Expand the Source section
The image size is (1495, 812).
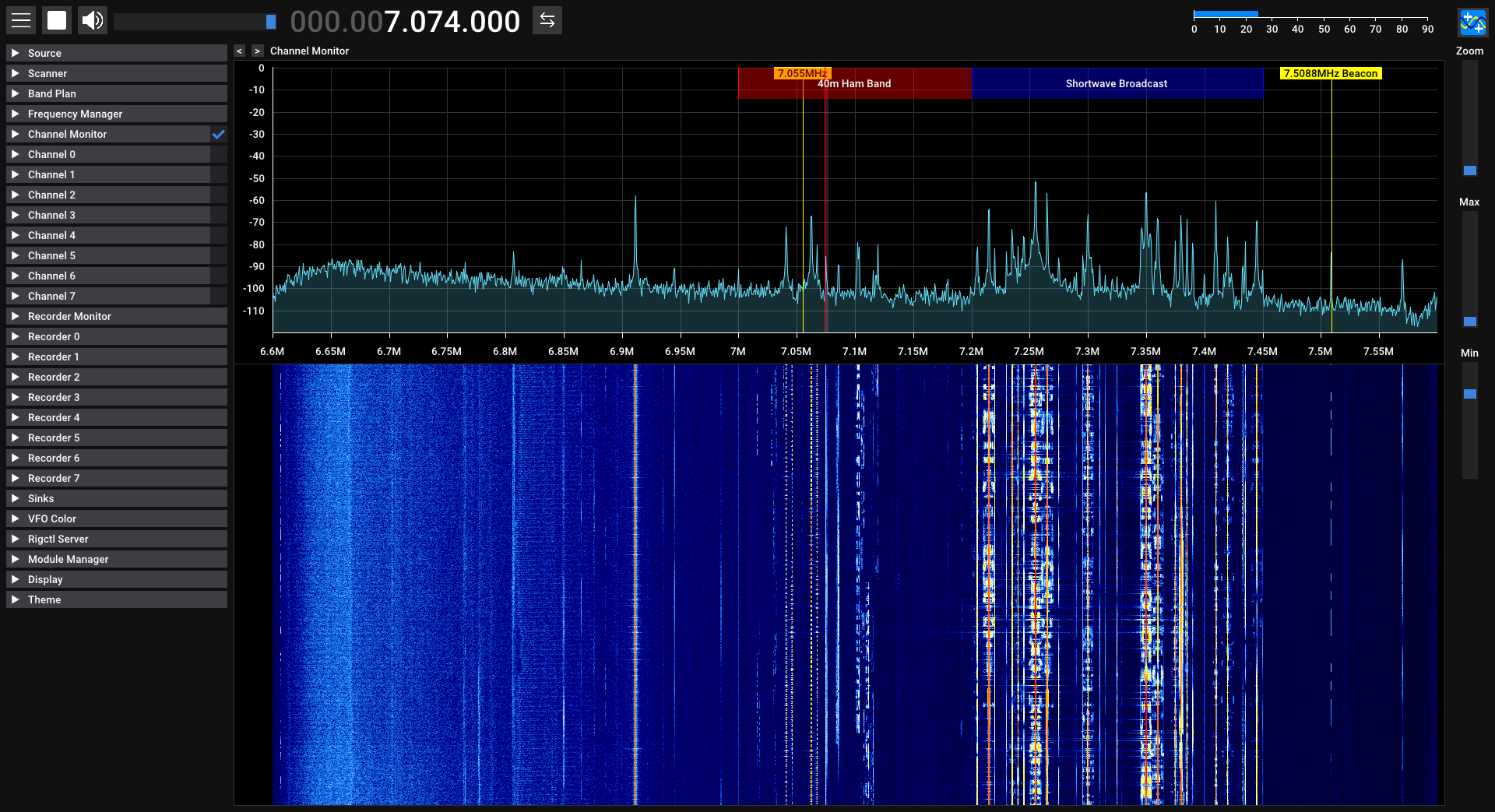pyautogui.click(x=44, y=53)
